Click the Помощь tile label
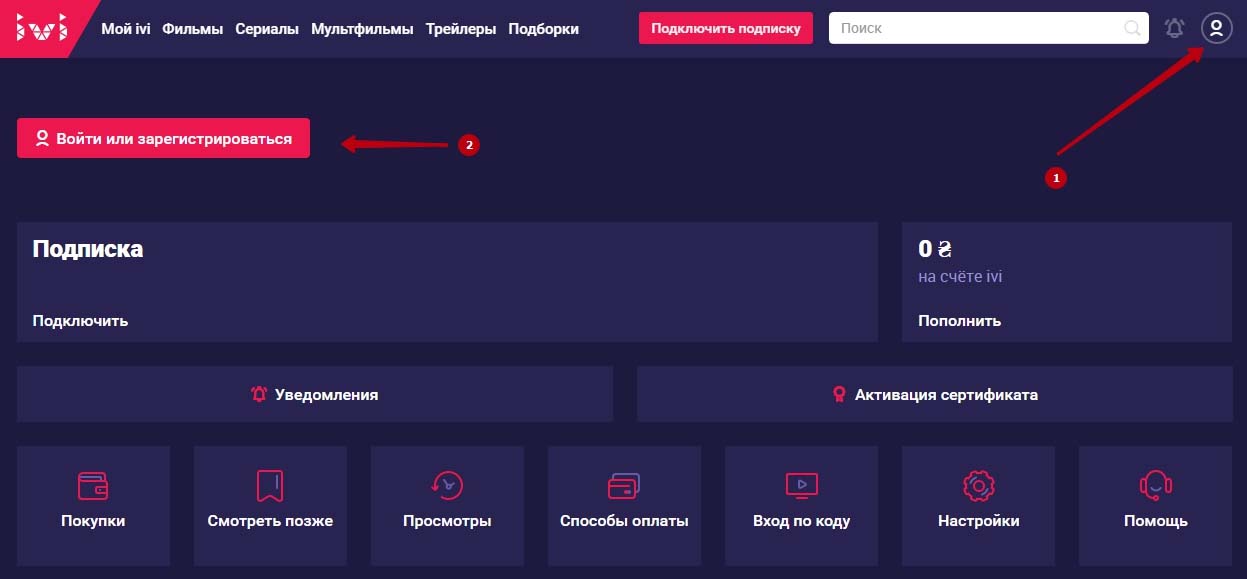The image size is (1247, 579). click(1155, 521)
